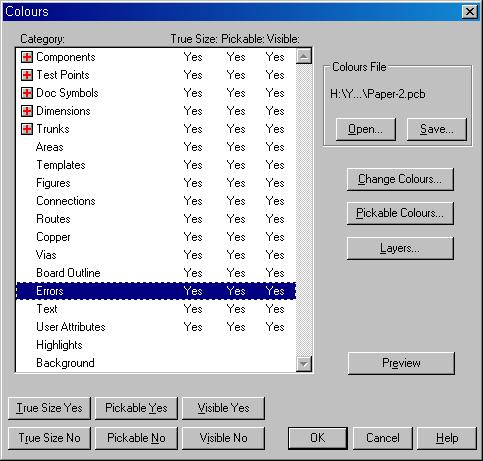Set selected categories to Visible No
The width and height of the screenshot is (483, 461).
(x=223, y=438)
